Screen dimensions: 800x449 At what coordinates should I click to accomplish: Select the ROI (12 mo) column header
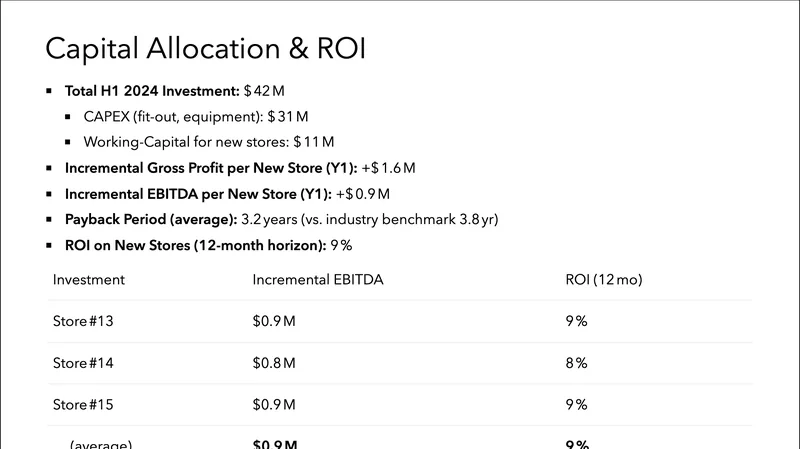(x=604, y=280)
